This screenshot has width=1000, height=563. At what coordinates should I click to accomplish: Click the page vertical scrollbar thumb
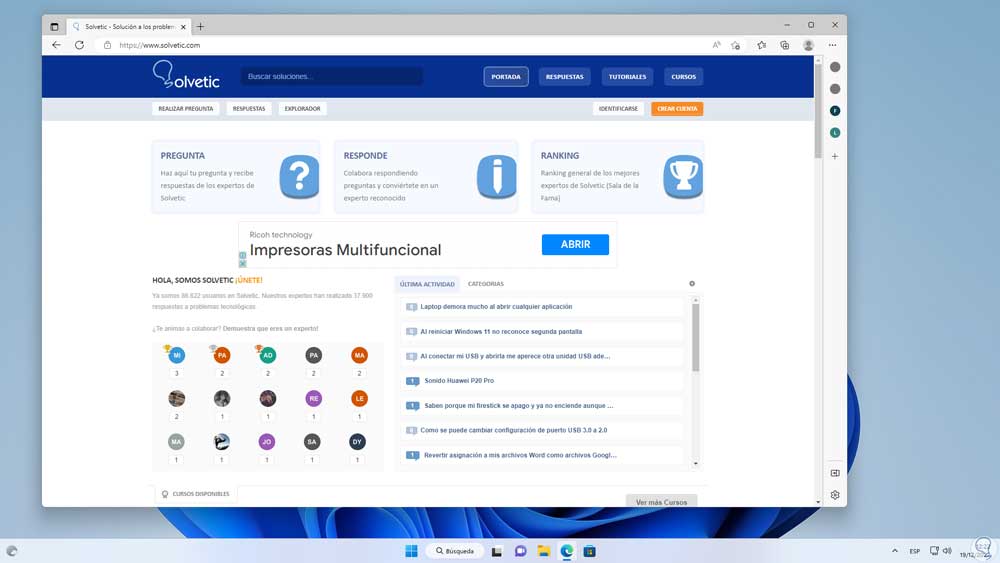click(818, 110)
